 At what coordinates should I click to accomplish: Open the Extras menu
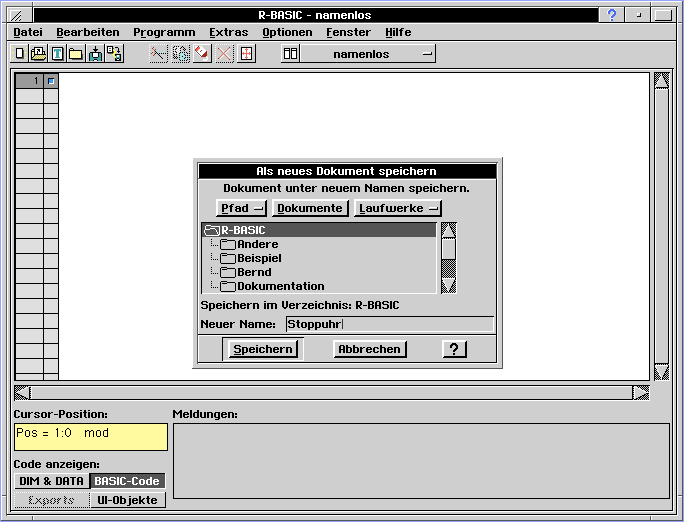(229, 32)
